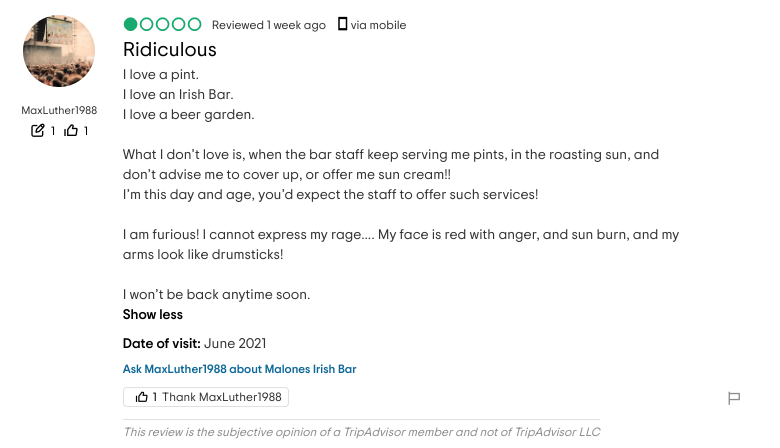Click the thumbs-up icon in Thank button
The height and width of the screenshot is (448, 780).
(x=142, y=397)
